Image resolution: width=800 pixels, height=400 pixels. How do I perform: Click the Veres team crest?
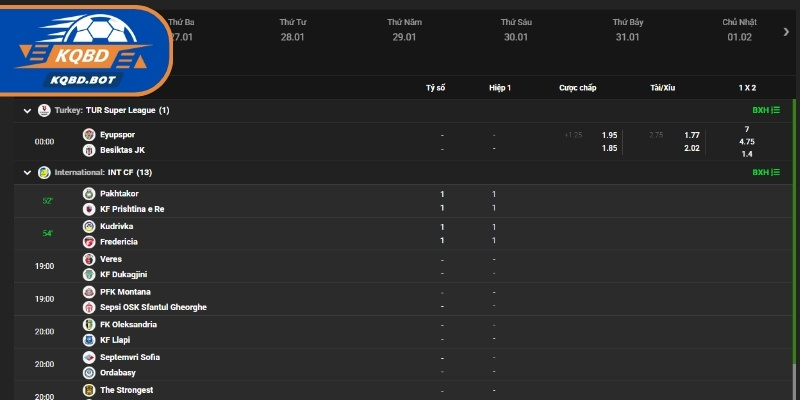click(89, 259)
